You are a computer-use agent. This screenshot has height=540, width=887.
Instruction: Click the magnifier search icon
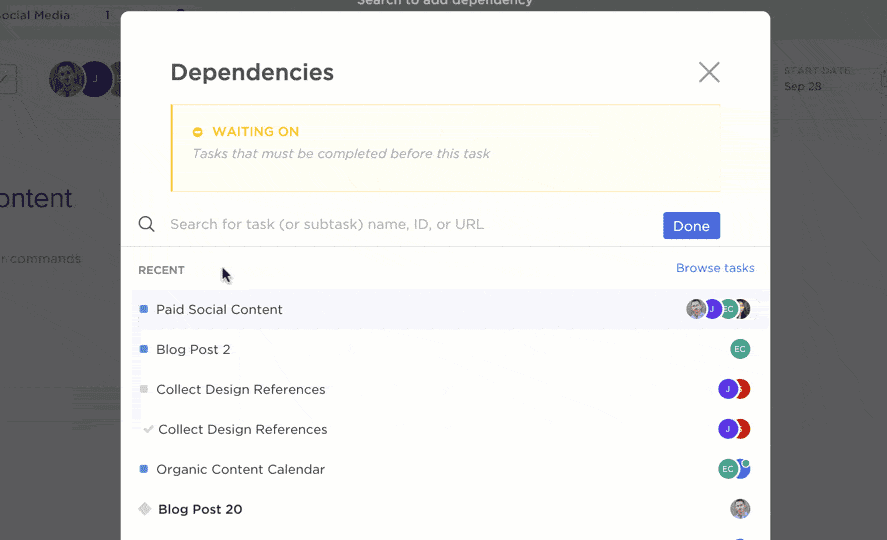point(147,224)
